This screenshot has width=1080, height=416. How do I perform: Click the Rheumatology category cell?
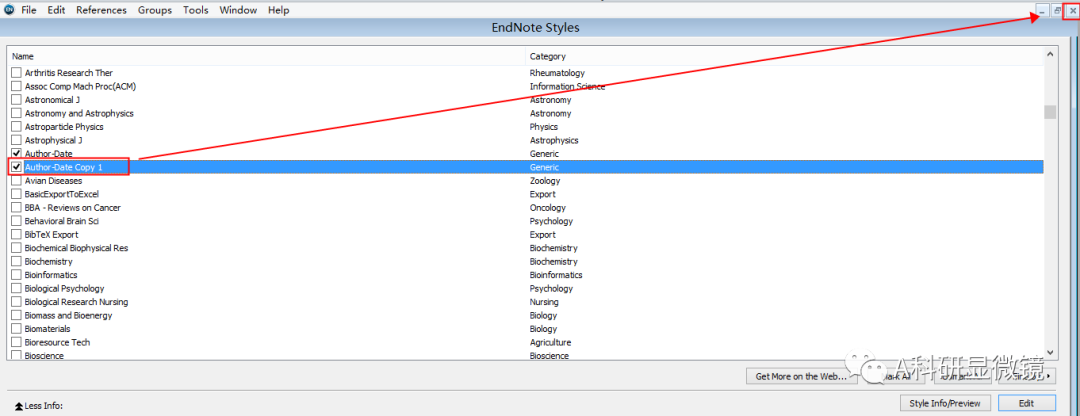[557, 72]
